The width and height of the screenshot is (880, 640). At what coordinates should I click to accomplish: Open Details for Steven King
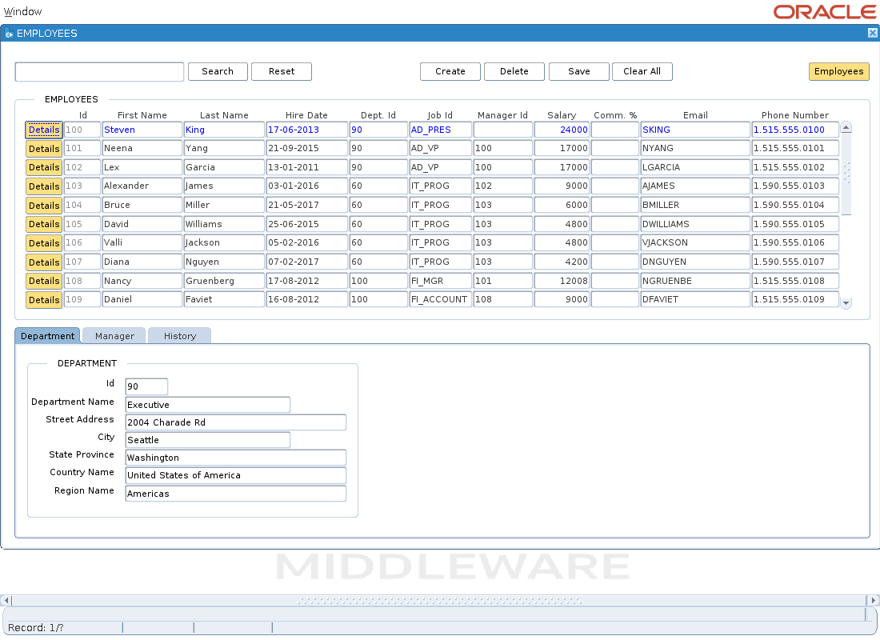[x=44, y=130]
